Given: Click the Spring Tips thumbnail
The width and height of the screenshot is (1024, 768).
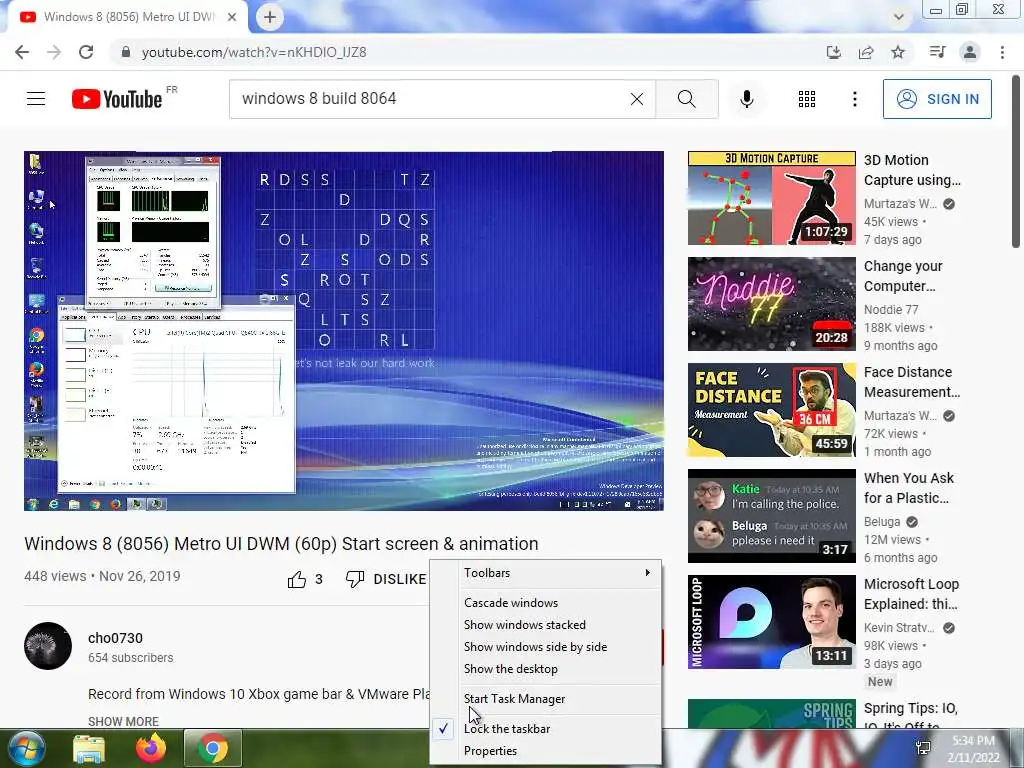Looking at the screenshot, I should click(771, 713).
